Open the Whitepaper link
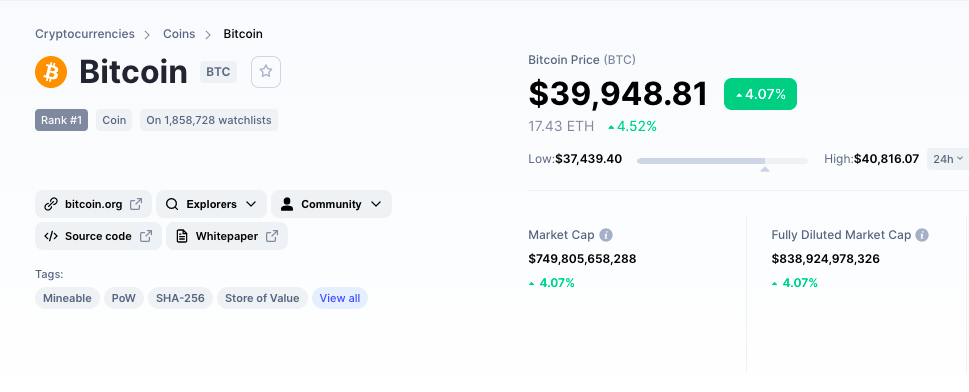Viewport: 969px width, 392px height. click(x=227, y=236)
